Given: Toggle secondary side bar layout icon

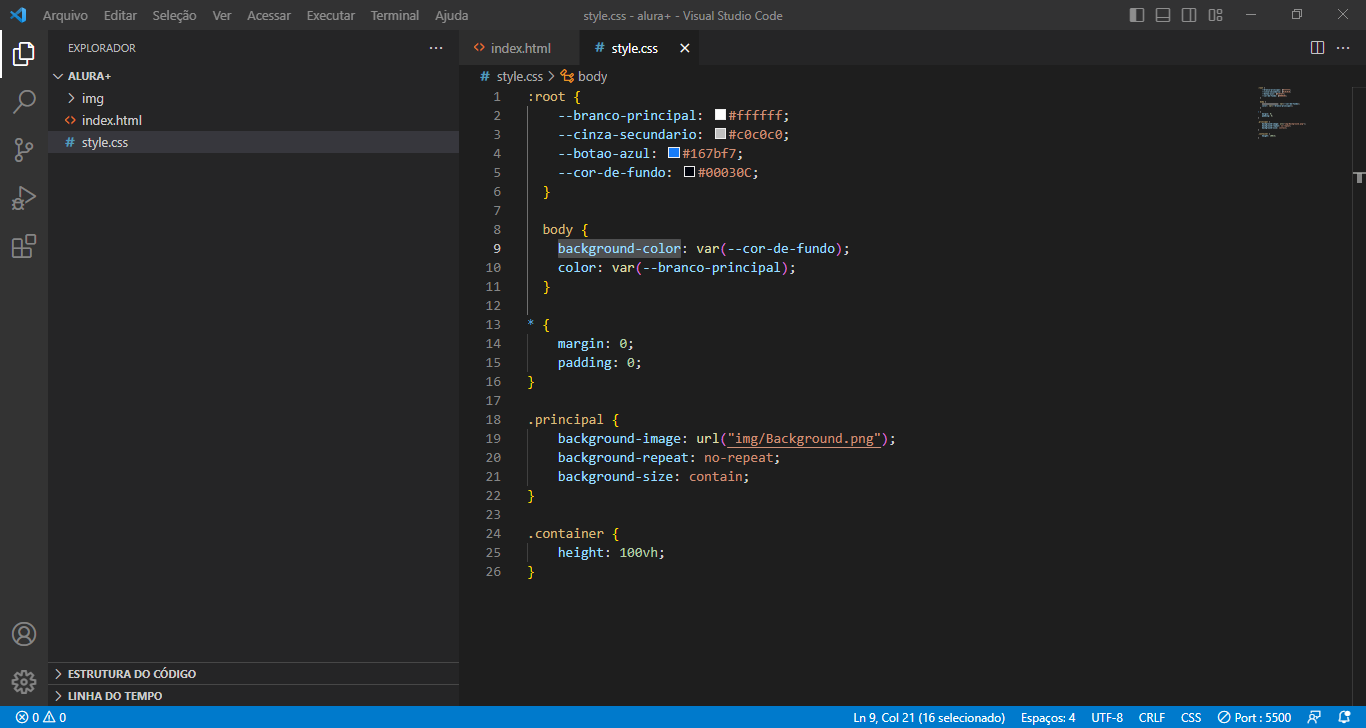Looking at the screenshot, I should (x=1189, y=15).
